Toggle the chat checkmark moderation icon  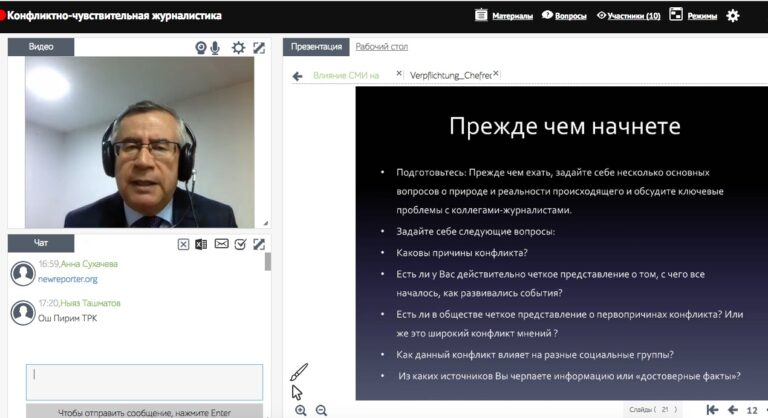tap(240, 244)
